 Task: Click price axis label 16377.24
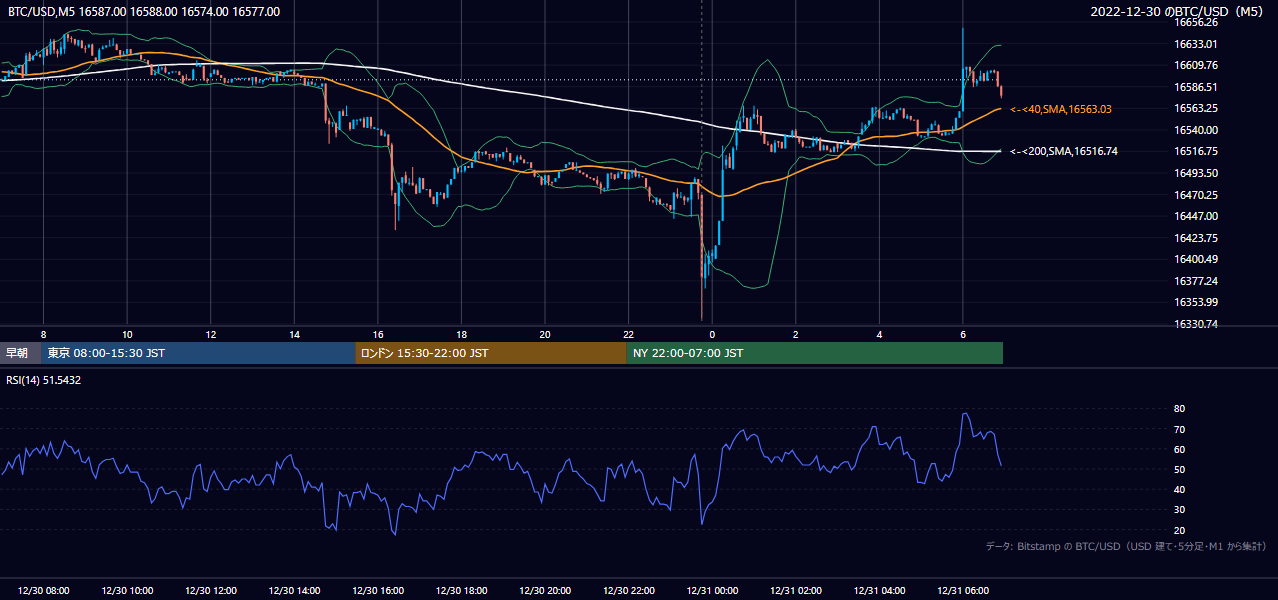(x=1195, y=281)
